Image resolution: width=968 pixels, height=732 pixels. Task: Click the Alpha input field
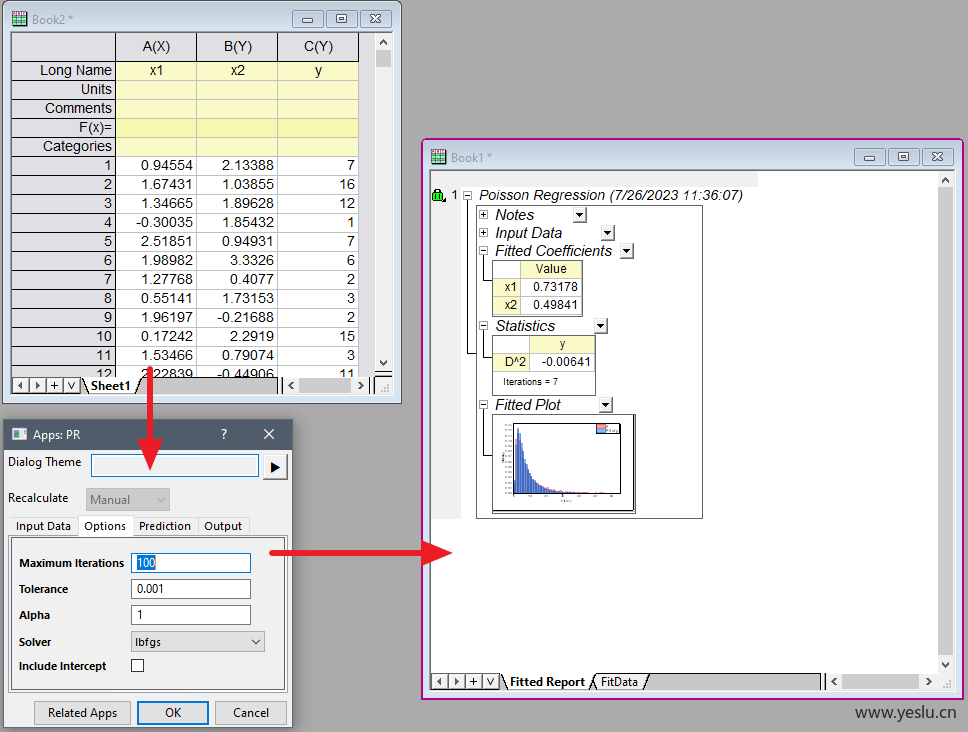191,615
